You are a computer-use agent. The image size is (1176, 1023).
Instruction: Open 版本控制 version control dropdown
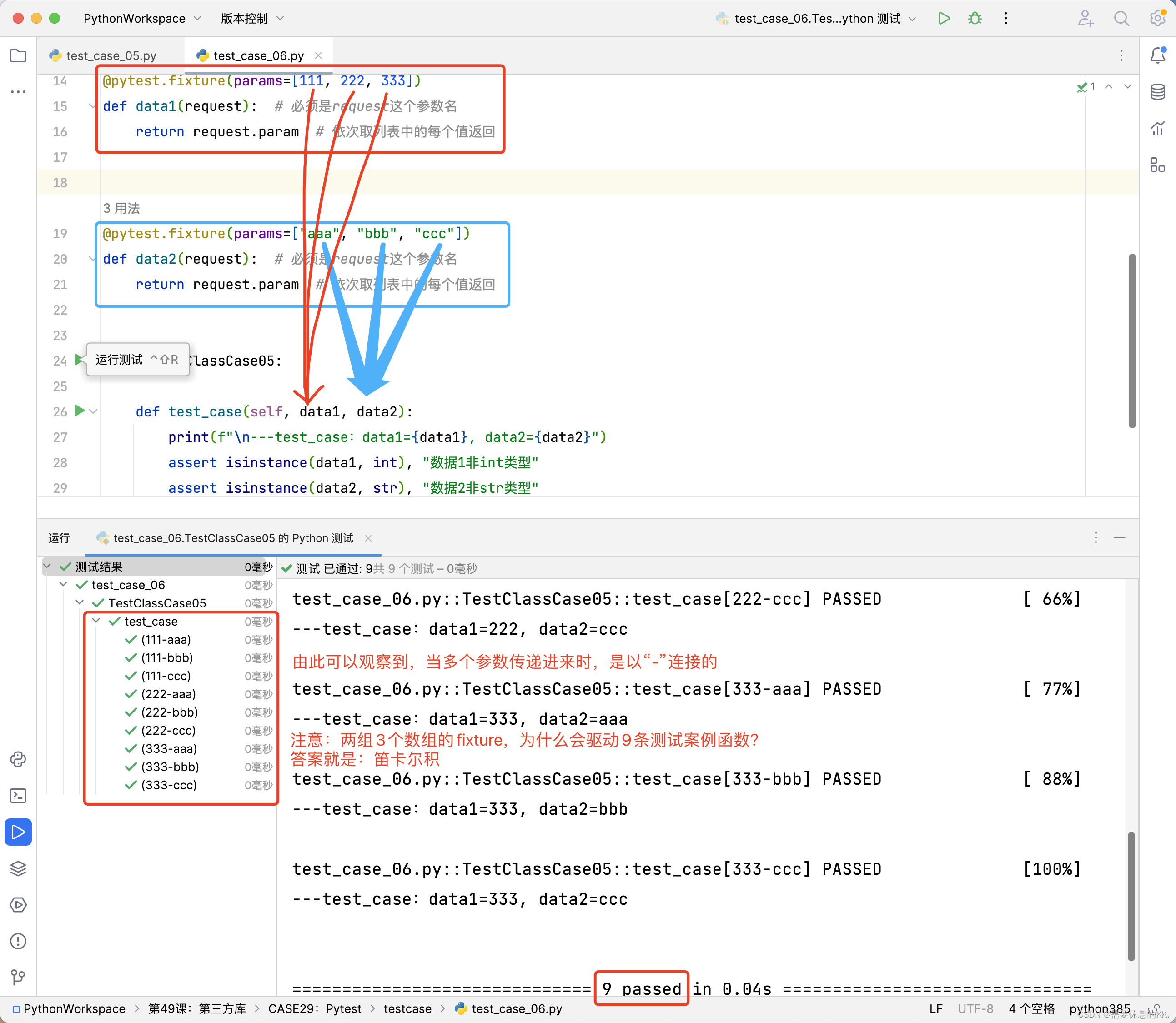pyautogui.click(x=252, y=18)
